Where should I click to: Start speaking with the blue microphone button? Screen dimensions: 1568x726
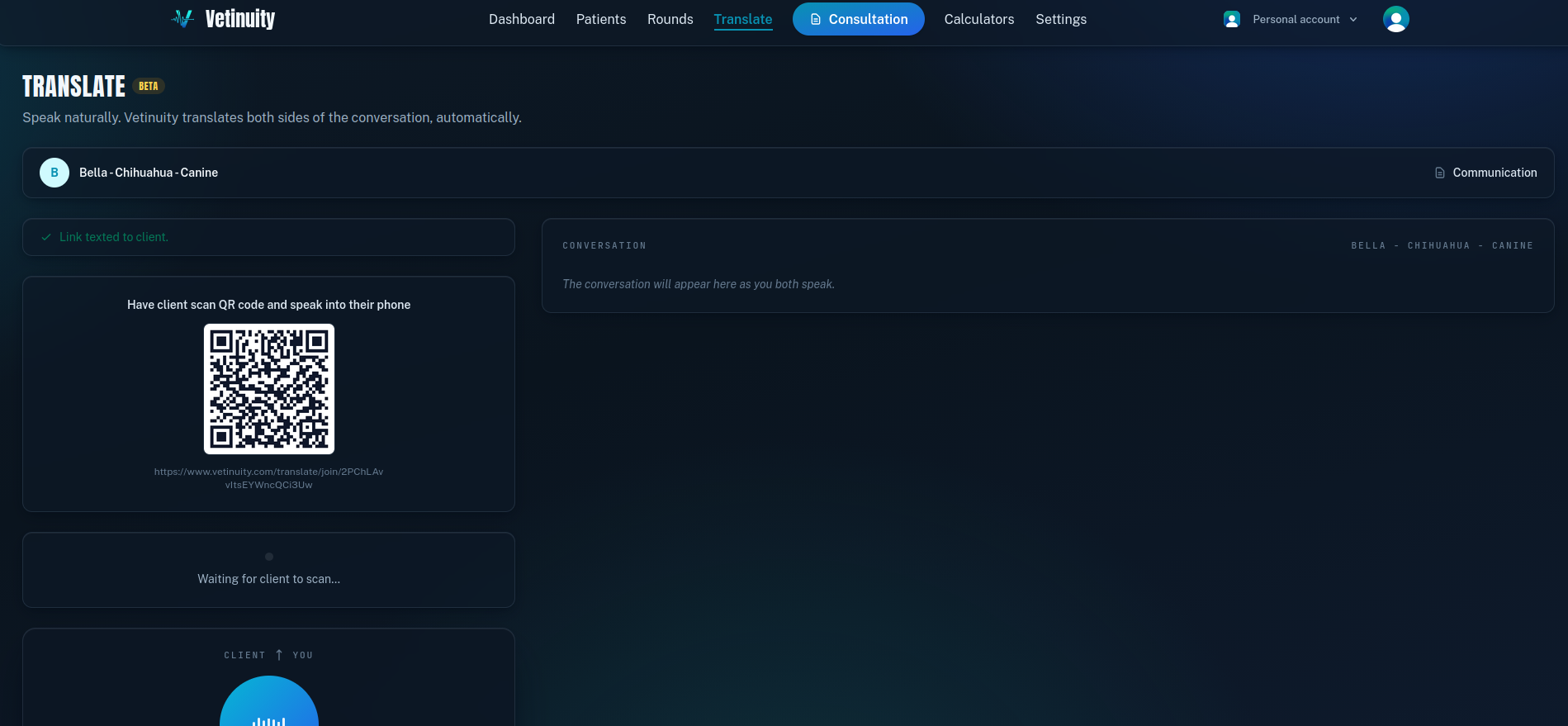(x=269, y=701)
